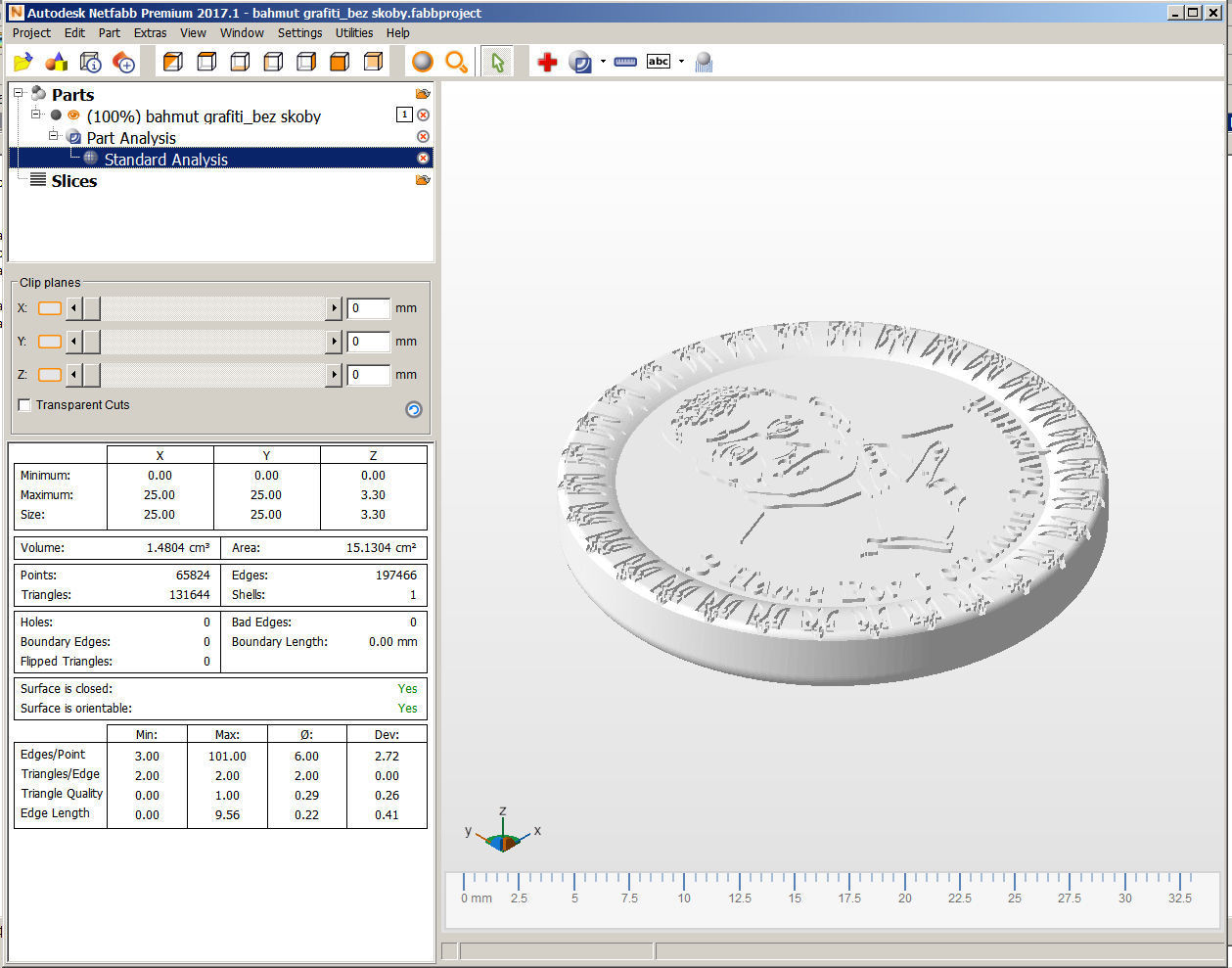Click the create primitive shapes icon
1232x968 pixels.
point(57,63)
